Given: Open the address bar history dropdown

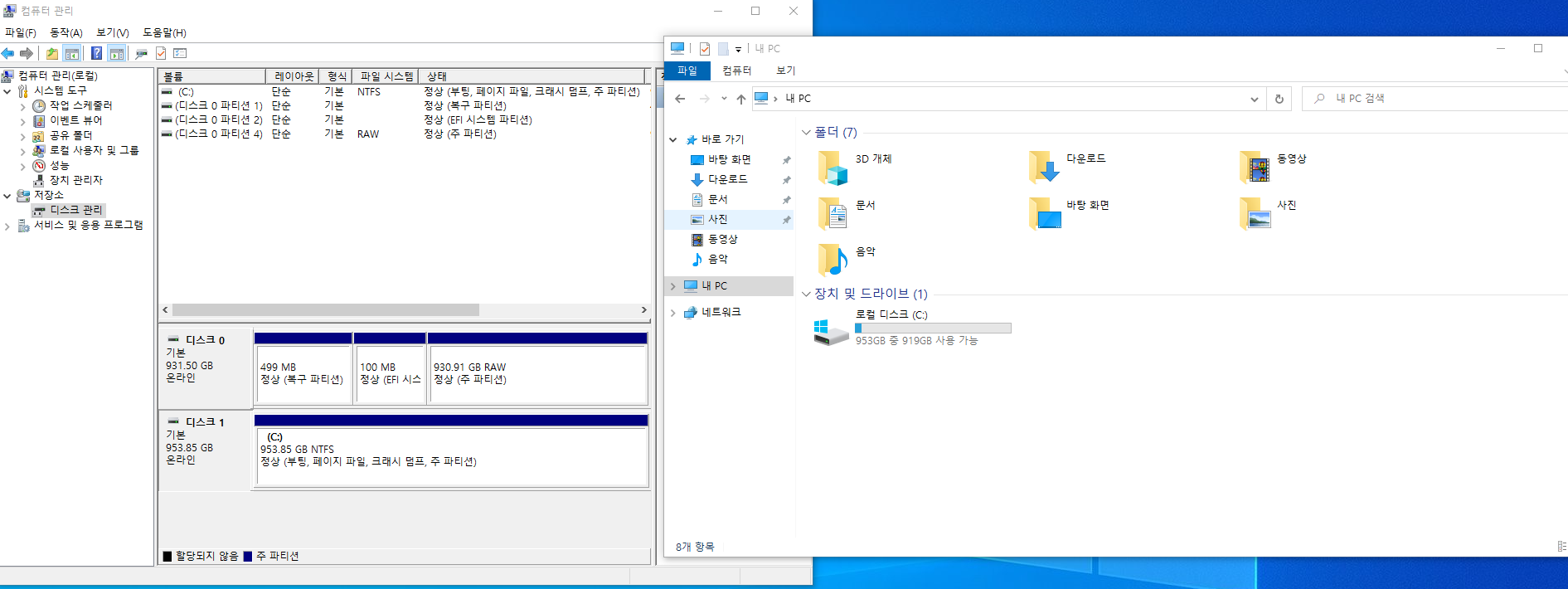Looking at the screenshot, I should click(1254, 99).
